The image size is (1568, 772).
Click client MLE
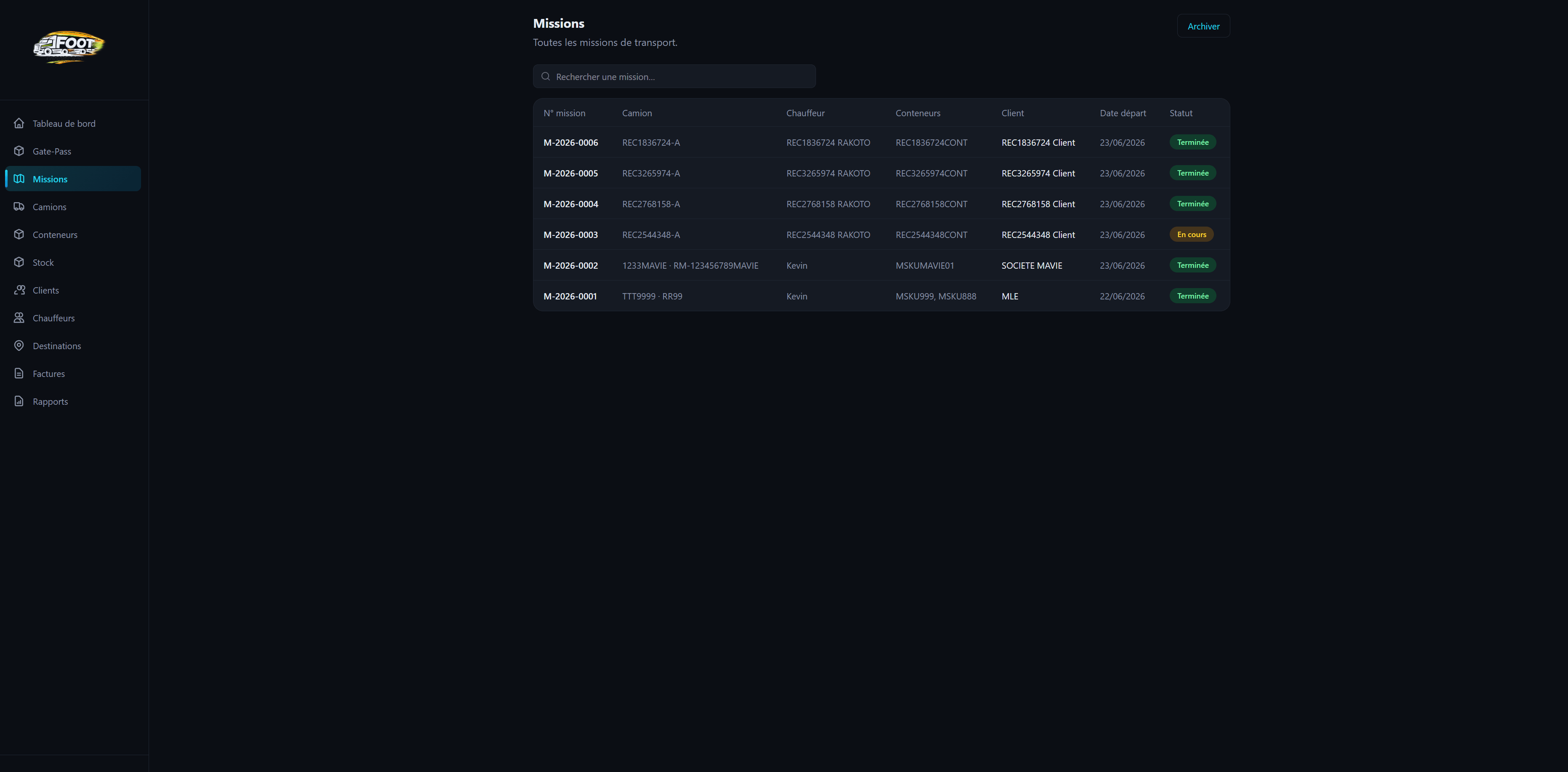coord(1009,297)
